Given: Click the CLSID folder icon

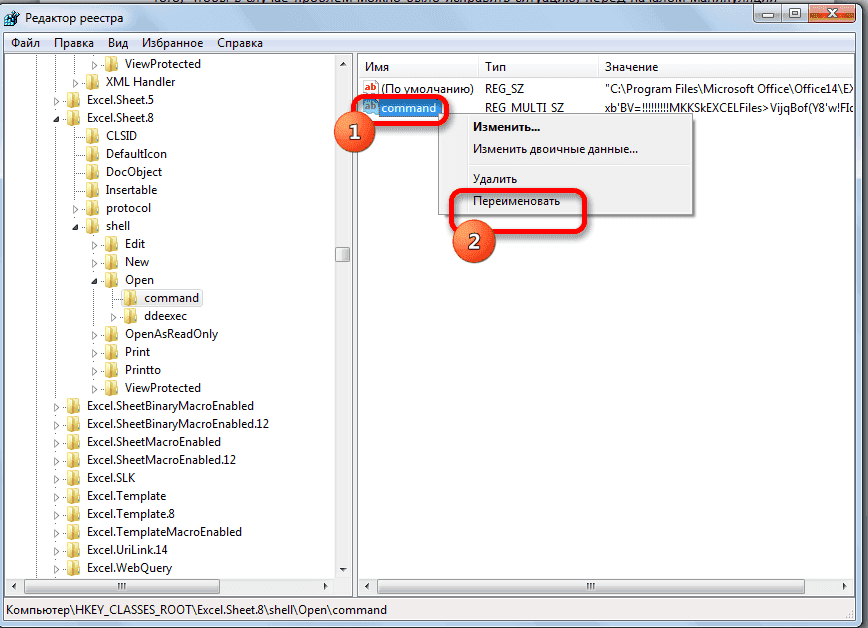Looking at the screenshot, I should [x=93, y=136].
